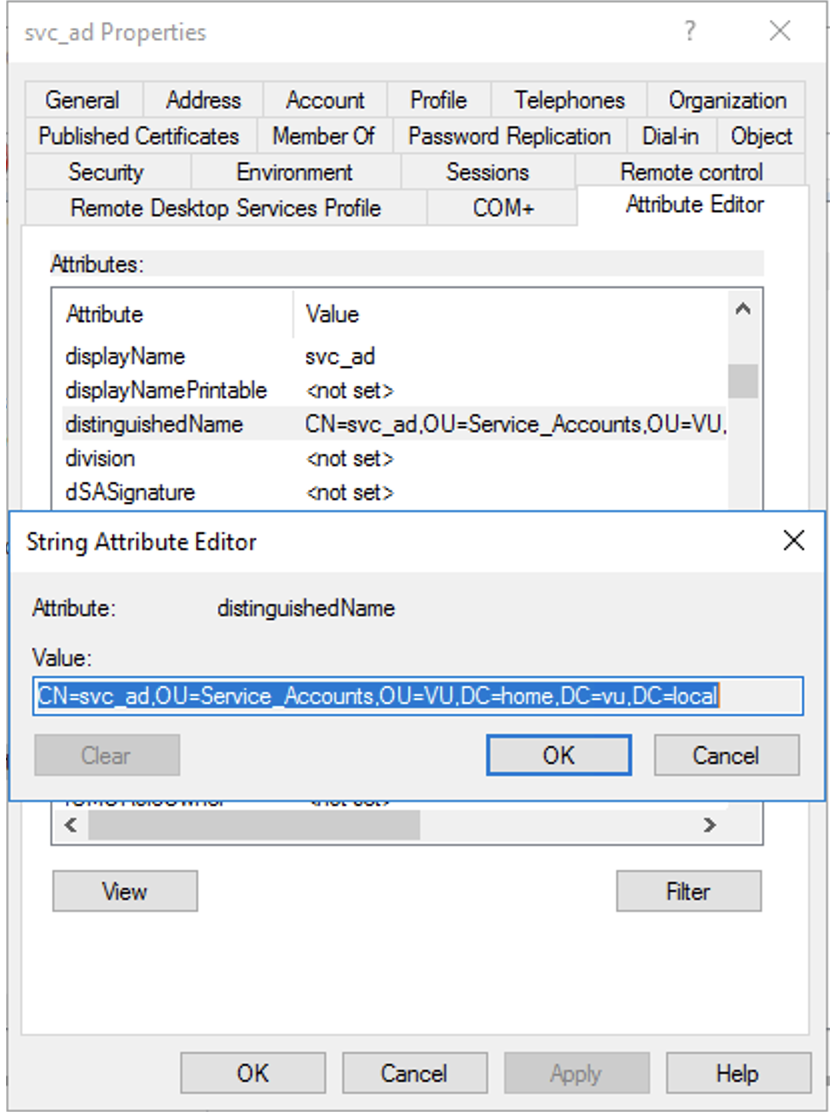Open the Remote Desktop Services Profile tab

pos(225,208)
